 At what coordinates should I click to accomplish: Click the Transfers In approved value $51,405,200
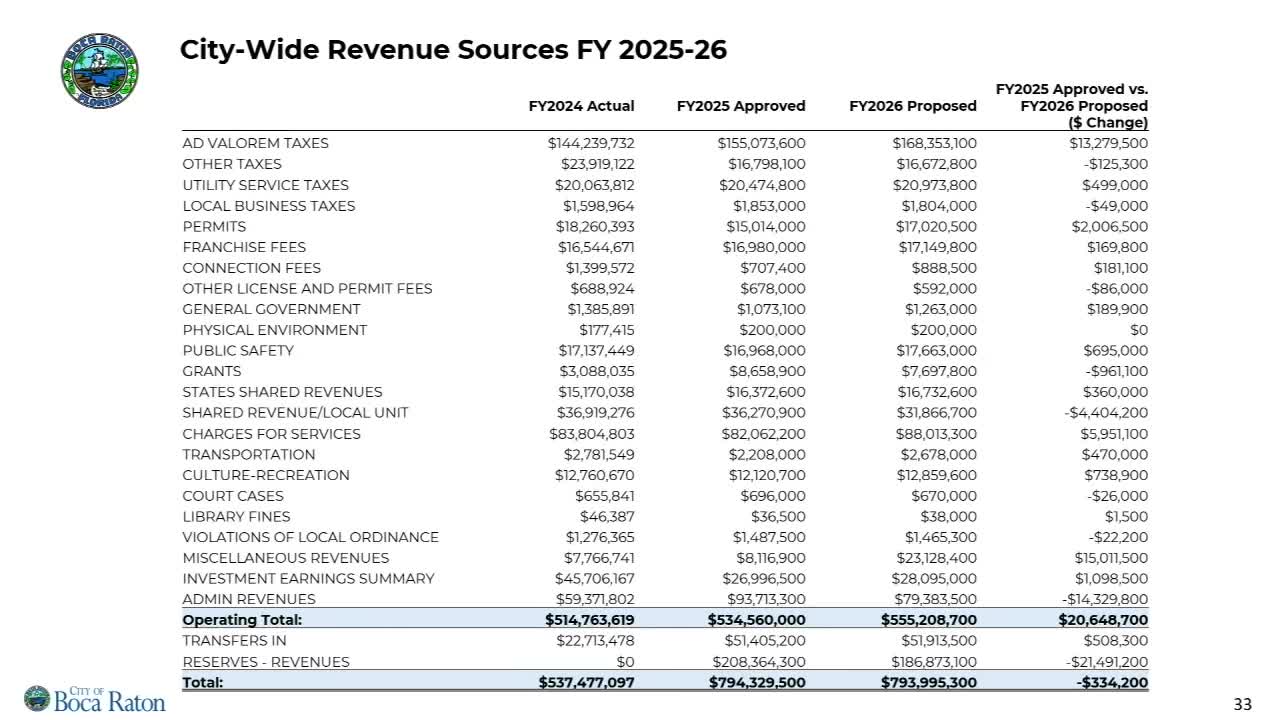click(x=765, y=641)
